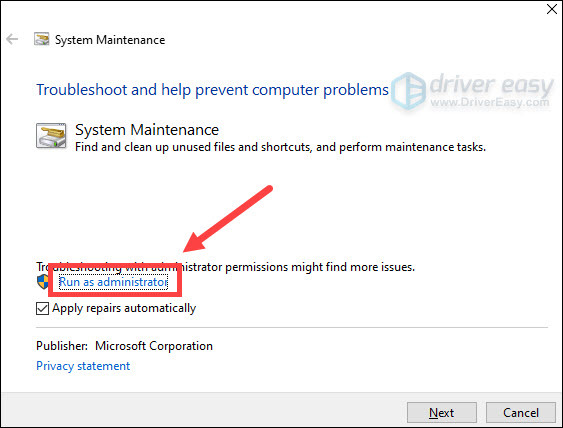
Task: Click the System Maintenance window title text
Action: (x=110, y=40)
